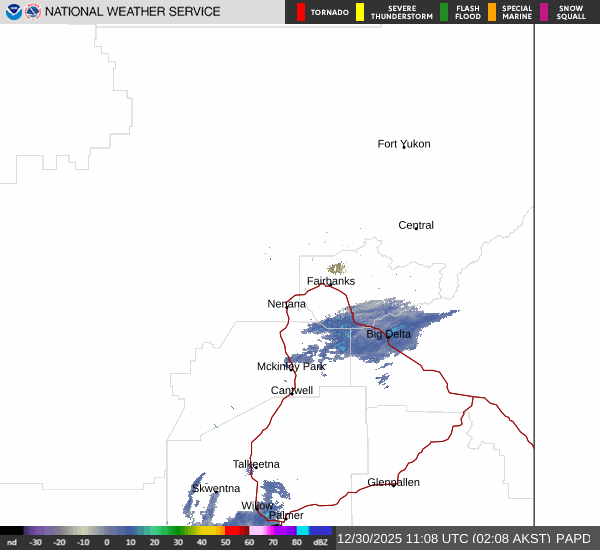Select the Nenana map label
Image resolution: width=600 pixels, height=550 pixels.
(x=286, y=303)
